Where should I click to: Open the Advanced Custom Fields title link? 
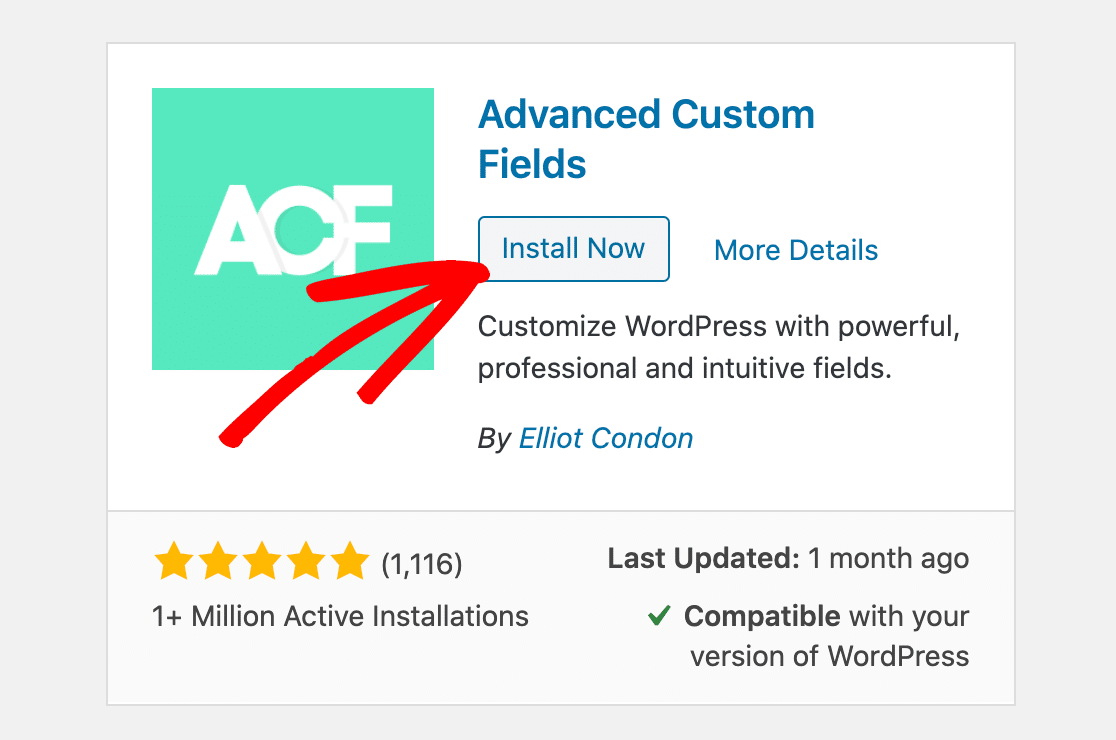pyautogui.click(x=647, y=138)
